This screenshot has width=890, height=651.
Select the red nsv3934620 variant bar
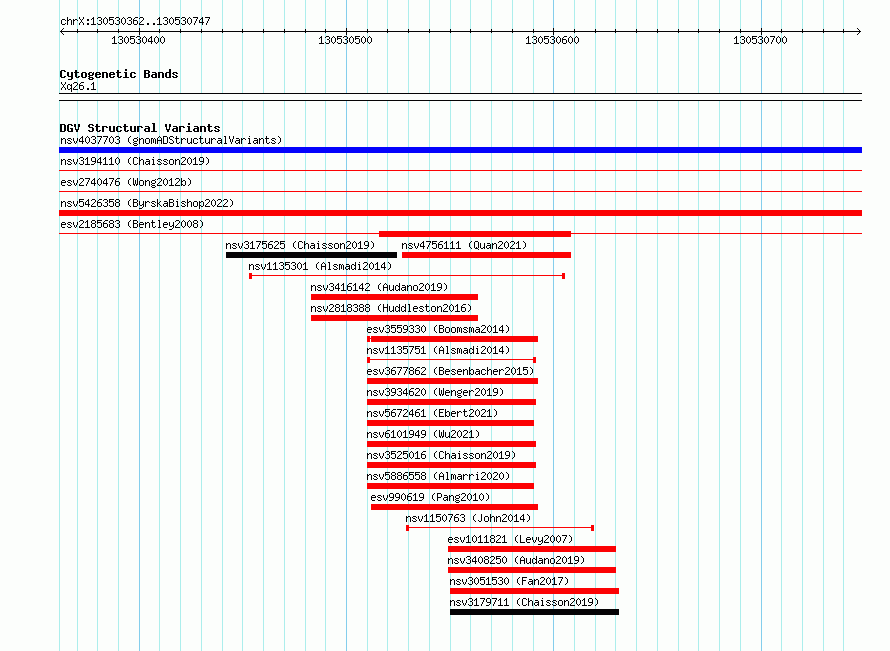click(451, 402)
